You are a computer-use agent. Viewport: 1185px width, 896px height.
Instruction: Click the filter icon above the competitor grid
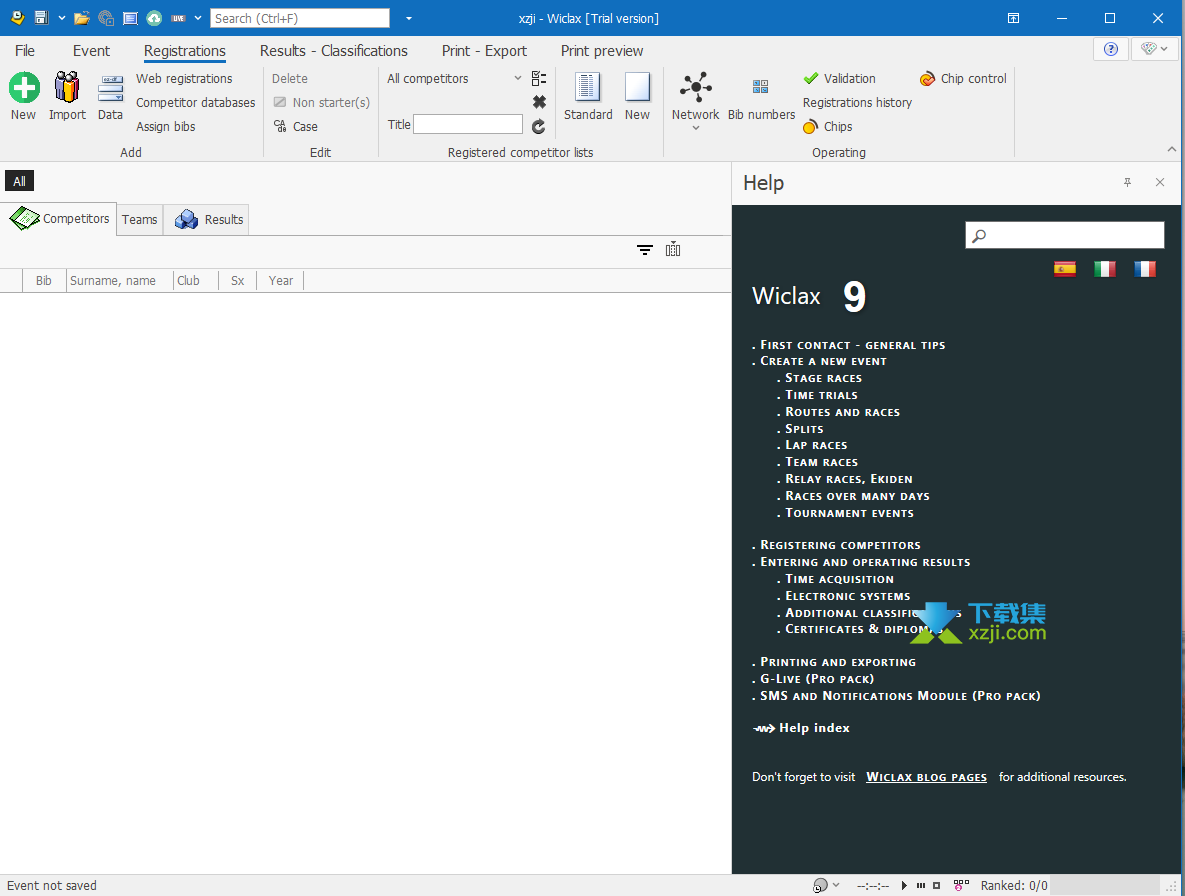645,250
